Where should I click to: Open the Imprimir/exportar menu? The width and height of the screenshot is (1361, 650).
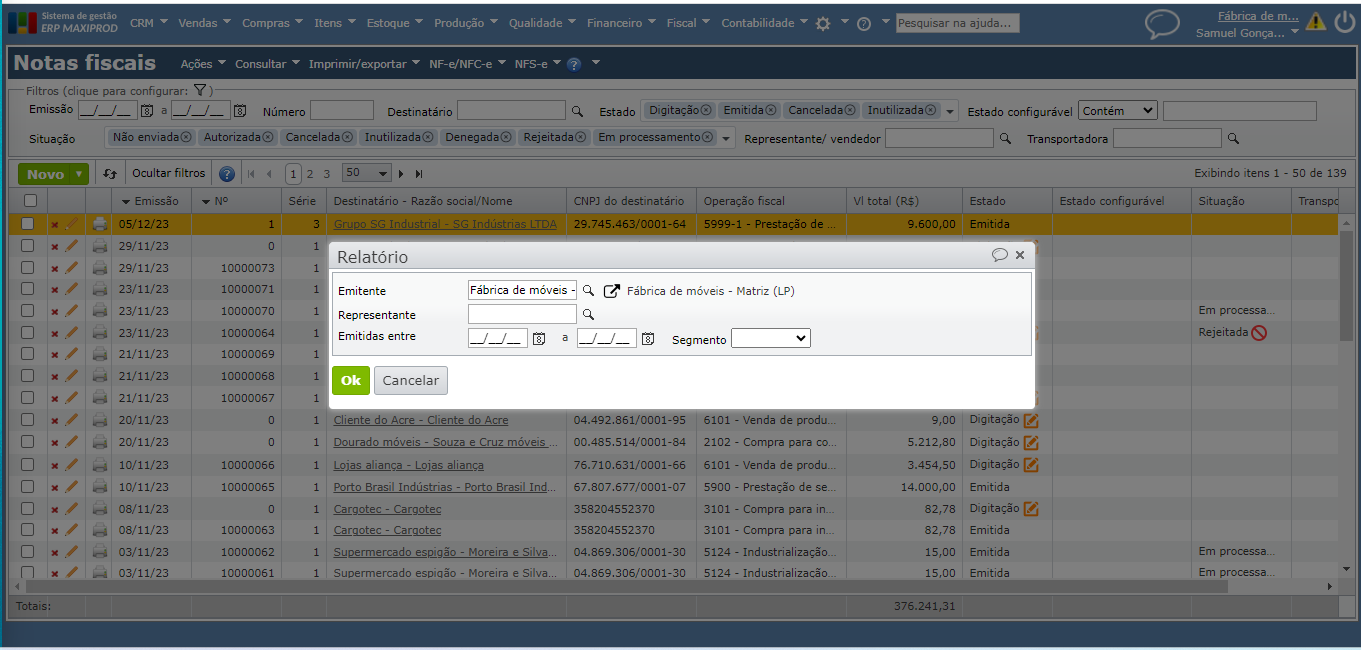click(364, 64)
